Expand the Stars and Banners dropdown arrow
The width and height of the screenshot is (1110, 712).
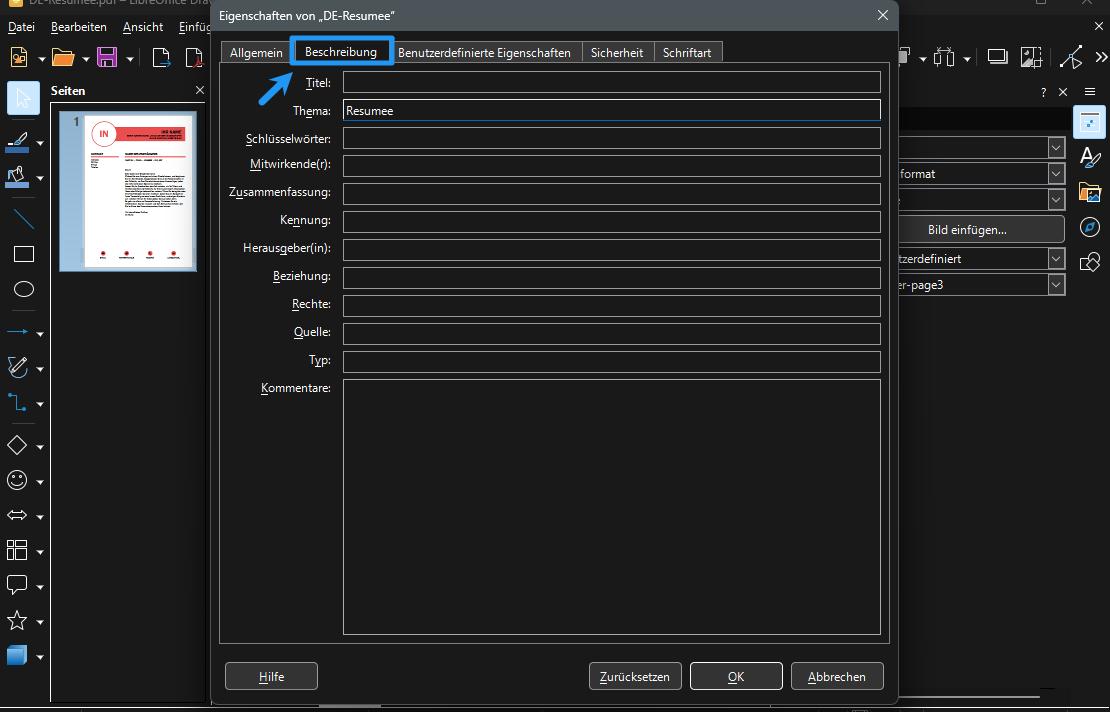pos(40,622)
